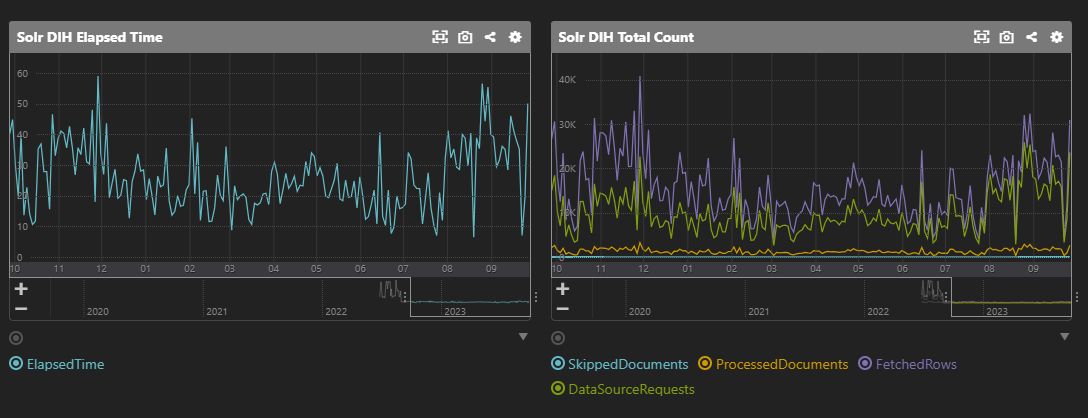Click month label 09 on Total Count x-axis
The width and height of the screenshot is (1088, 418).
(1032, 268)
